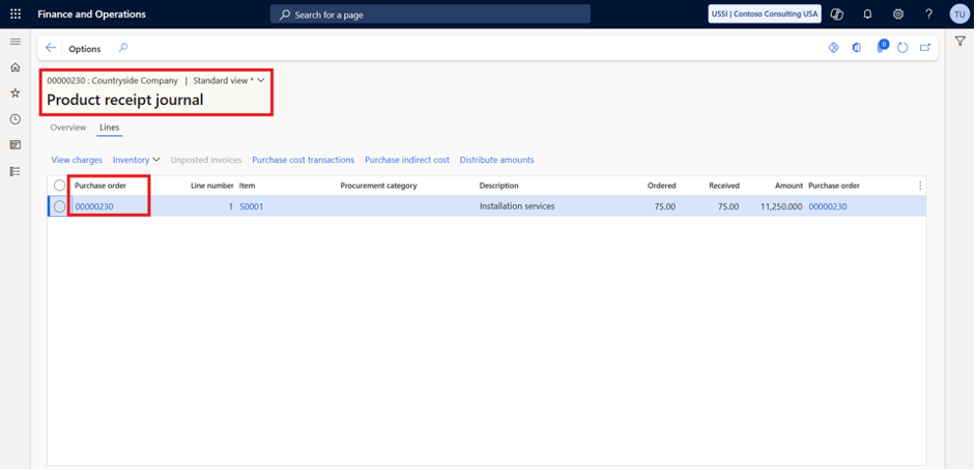Open the settings gear menu
Viewport: 977px width, 470px height.
(898, 14)
